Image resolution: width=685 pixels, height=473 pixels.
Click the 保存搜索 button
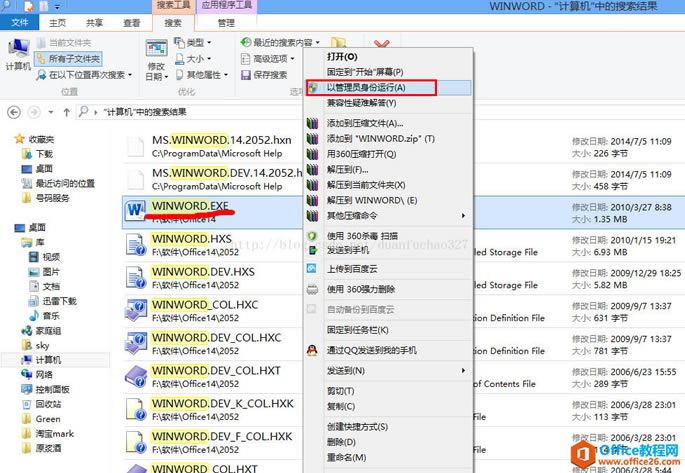click(264, 75)
